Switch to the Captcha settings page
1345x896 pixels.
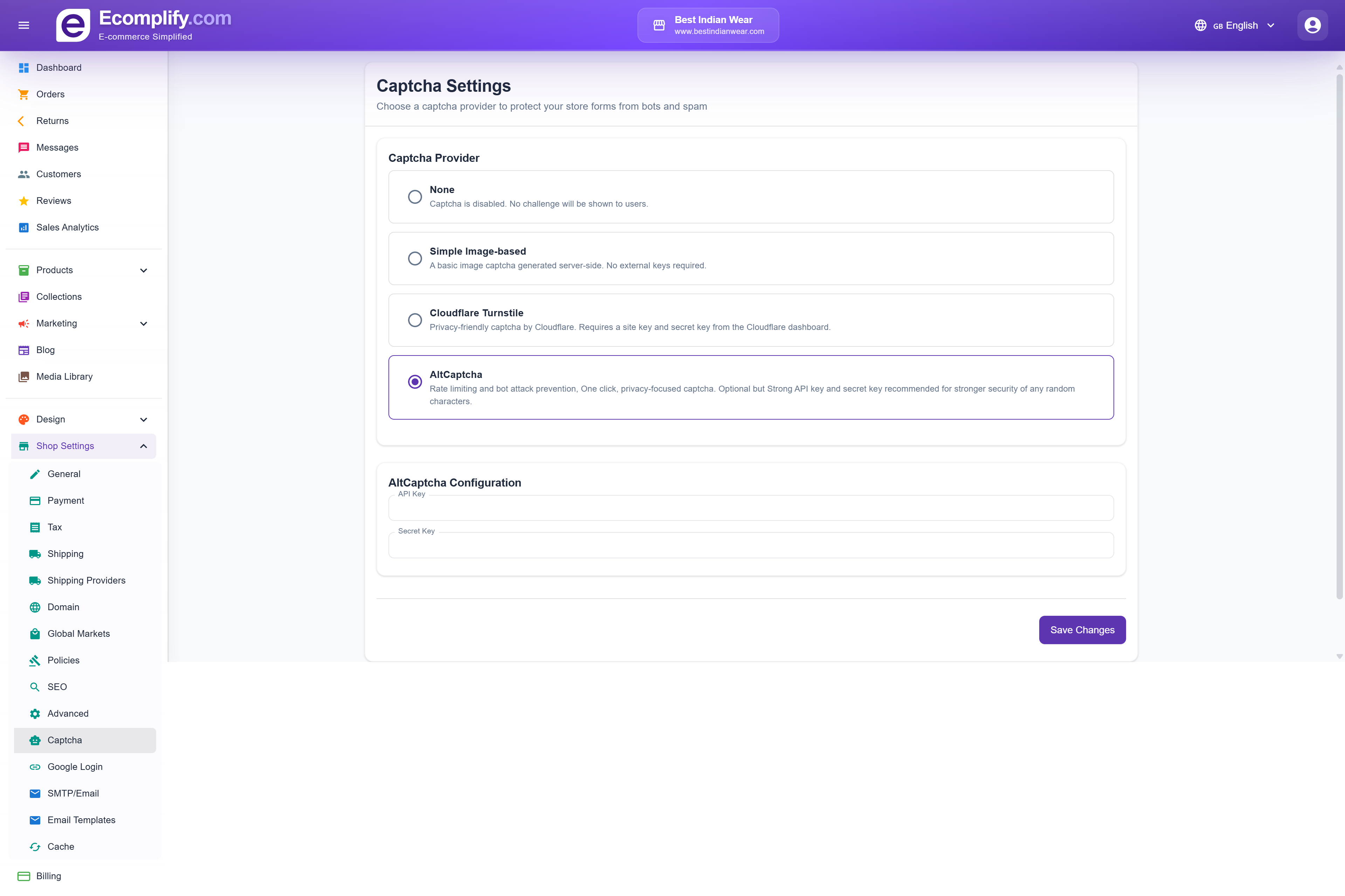click(64, 740)
